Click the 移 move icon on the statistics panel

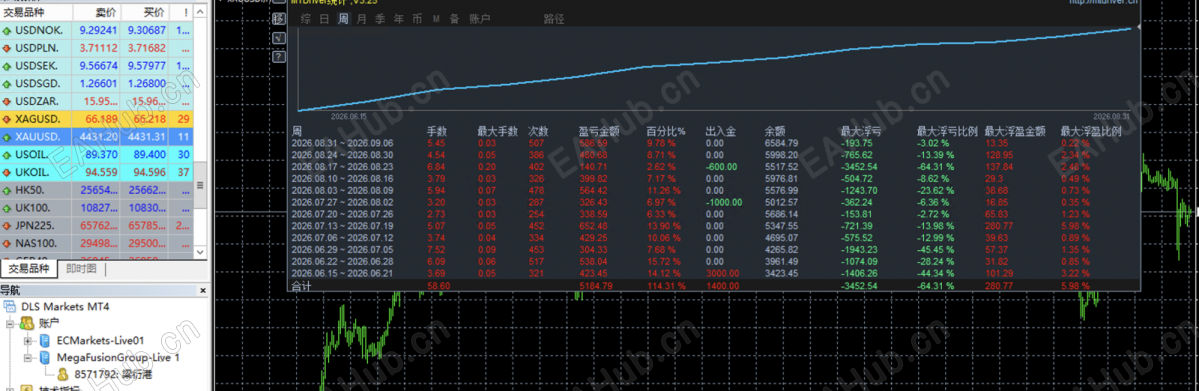point(278,18)
